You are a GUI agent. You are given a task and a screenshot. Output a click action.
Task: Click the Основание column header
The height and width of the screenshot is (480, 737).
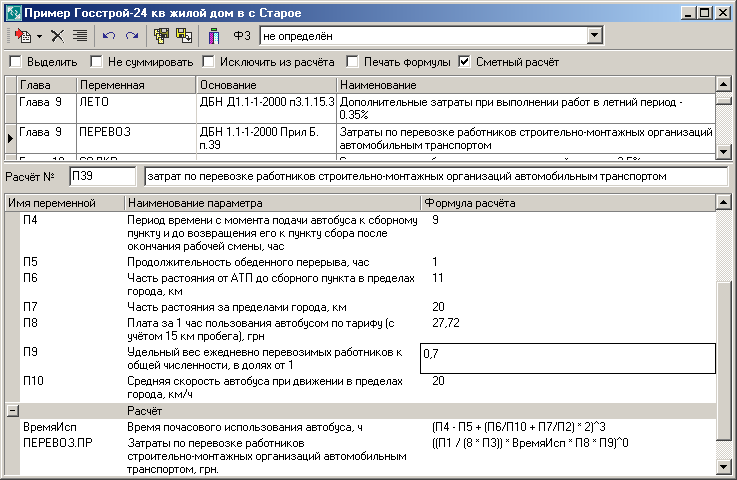click(267, 85)
